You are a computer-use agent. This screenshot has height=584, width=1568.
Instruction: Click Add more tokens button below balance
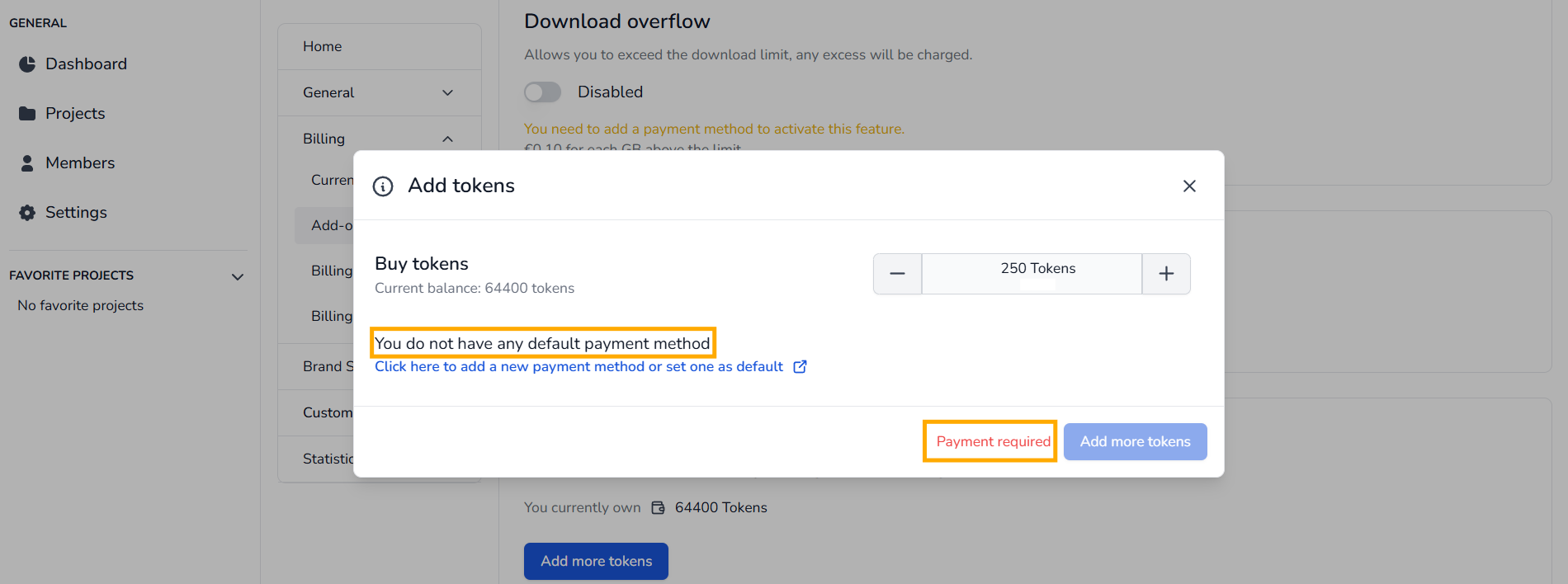[x=596, y=561]
